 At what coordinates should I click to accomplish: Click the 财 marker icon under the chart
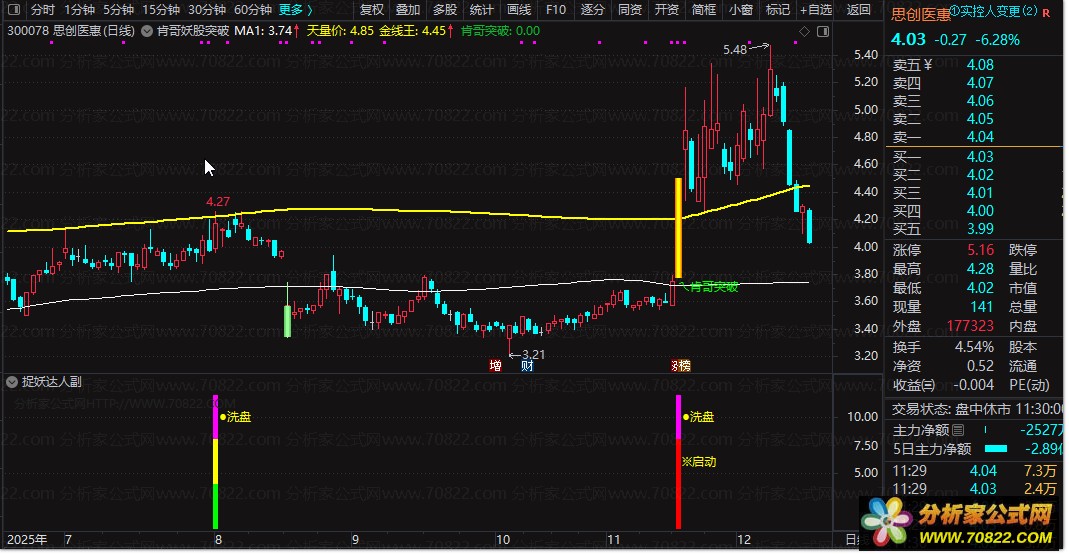coord(527,366)
